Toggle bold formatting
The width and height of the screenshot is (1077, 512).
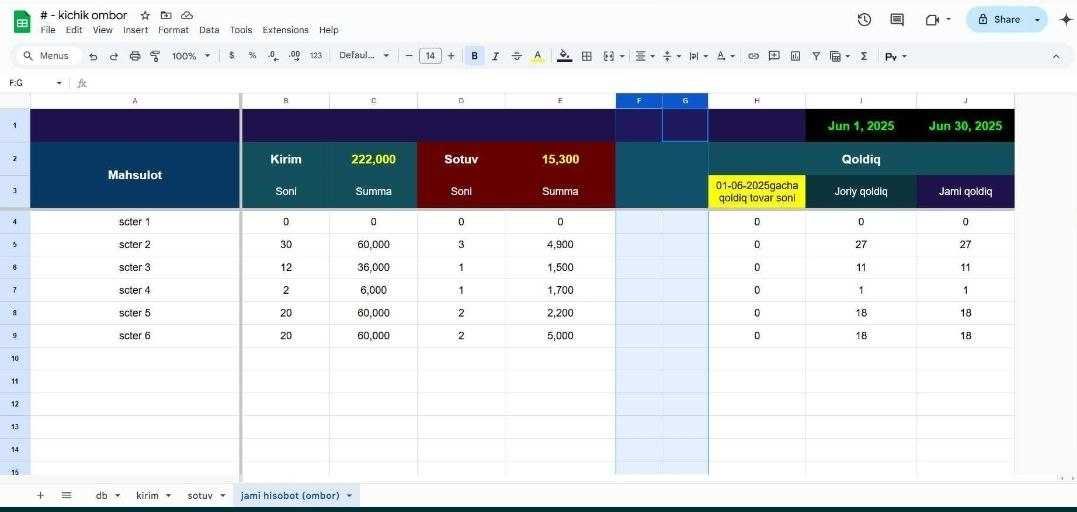(474, 56)
